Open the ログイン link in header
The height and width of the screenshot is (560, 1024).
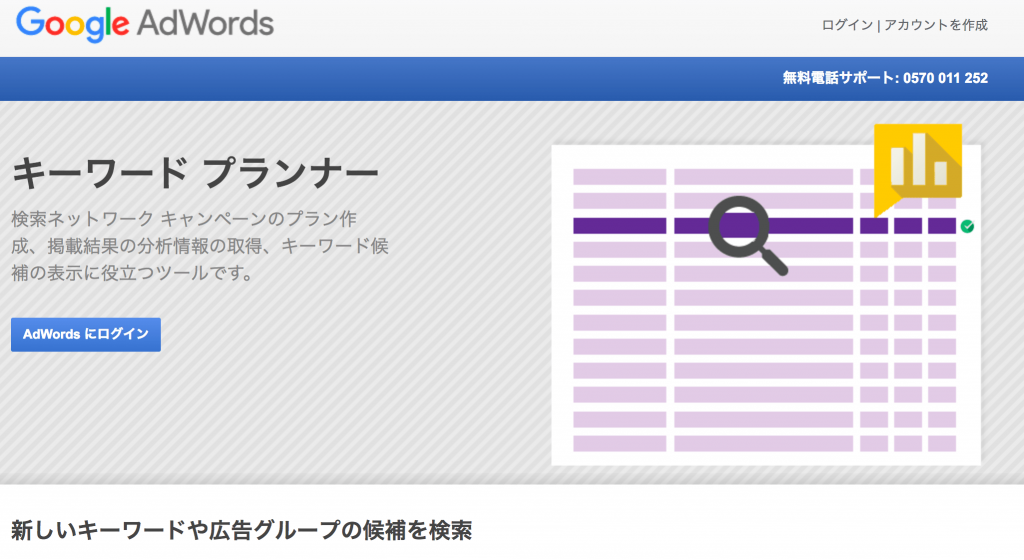[x=847, y=25]
